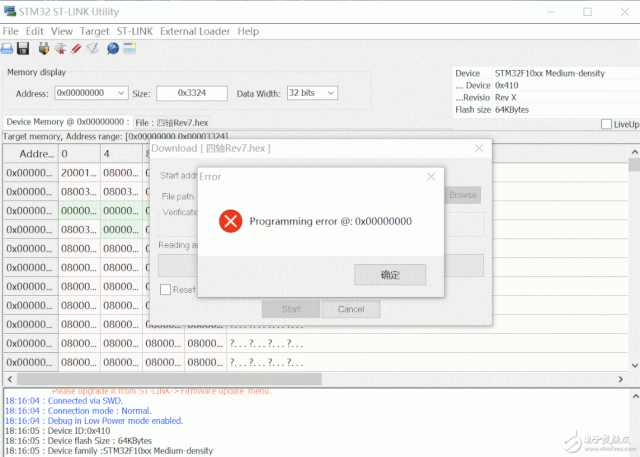Click the Start button in Download dialog
Image resolution: width=640 pixels, height=457 pixels.
(291, 309)
